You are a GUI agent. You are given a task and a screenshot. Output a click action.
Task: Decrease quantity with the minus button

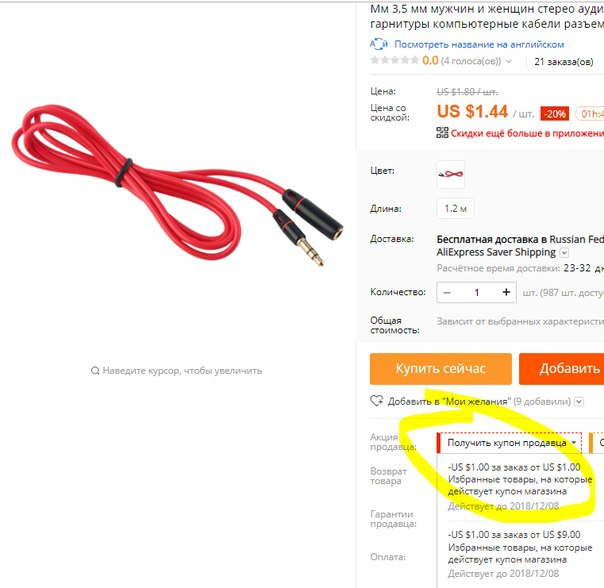(x=447, y=292)
